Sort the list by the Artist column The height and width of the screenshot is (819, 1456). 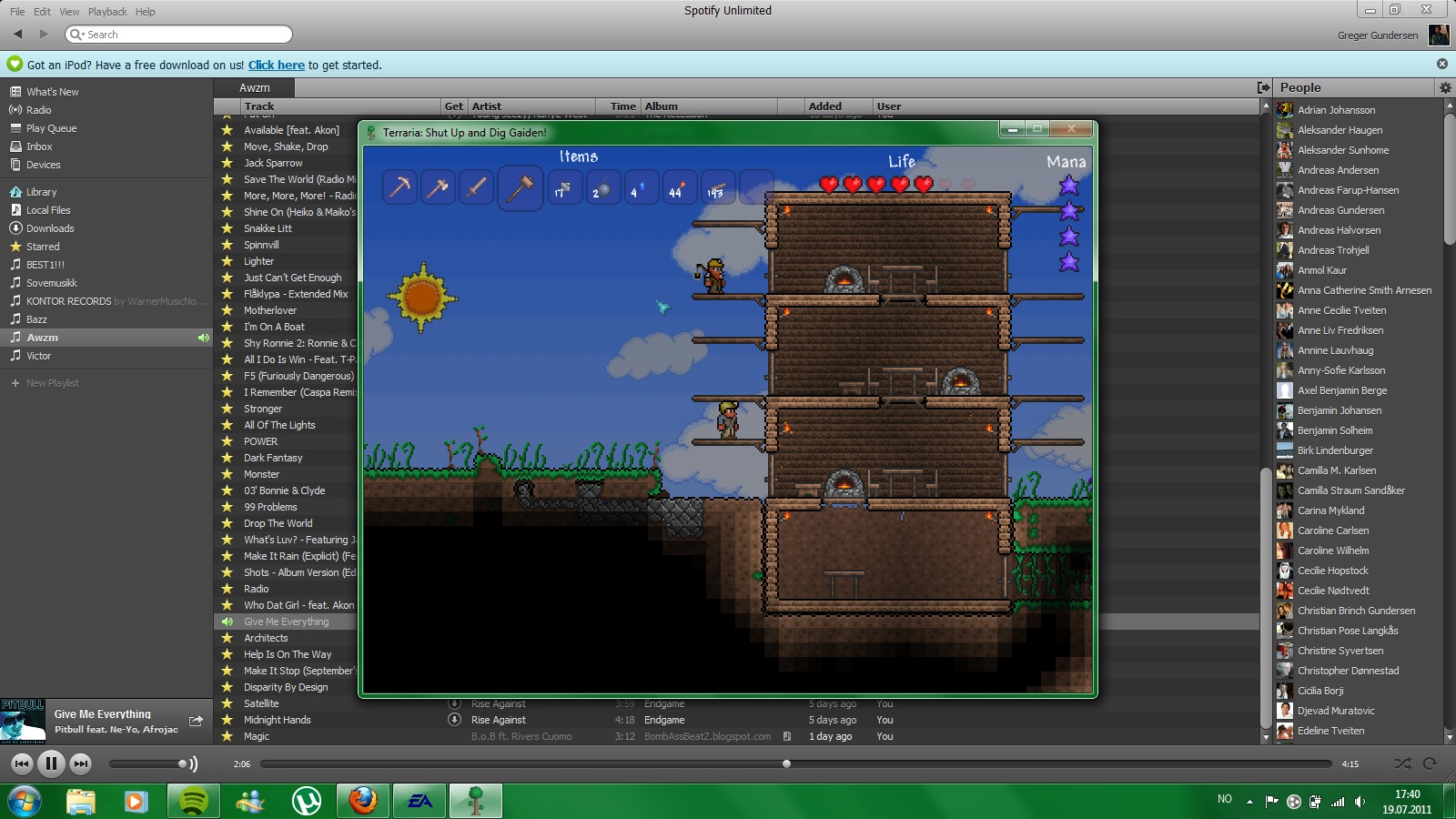coord(531,106)
